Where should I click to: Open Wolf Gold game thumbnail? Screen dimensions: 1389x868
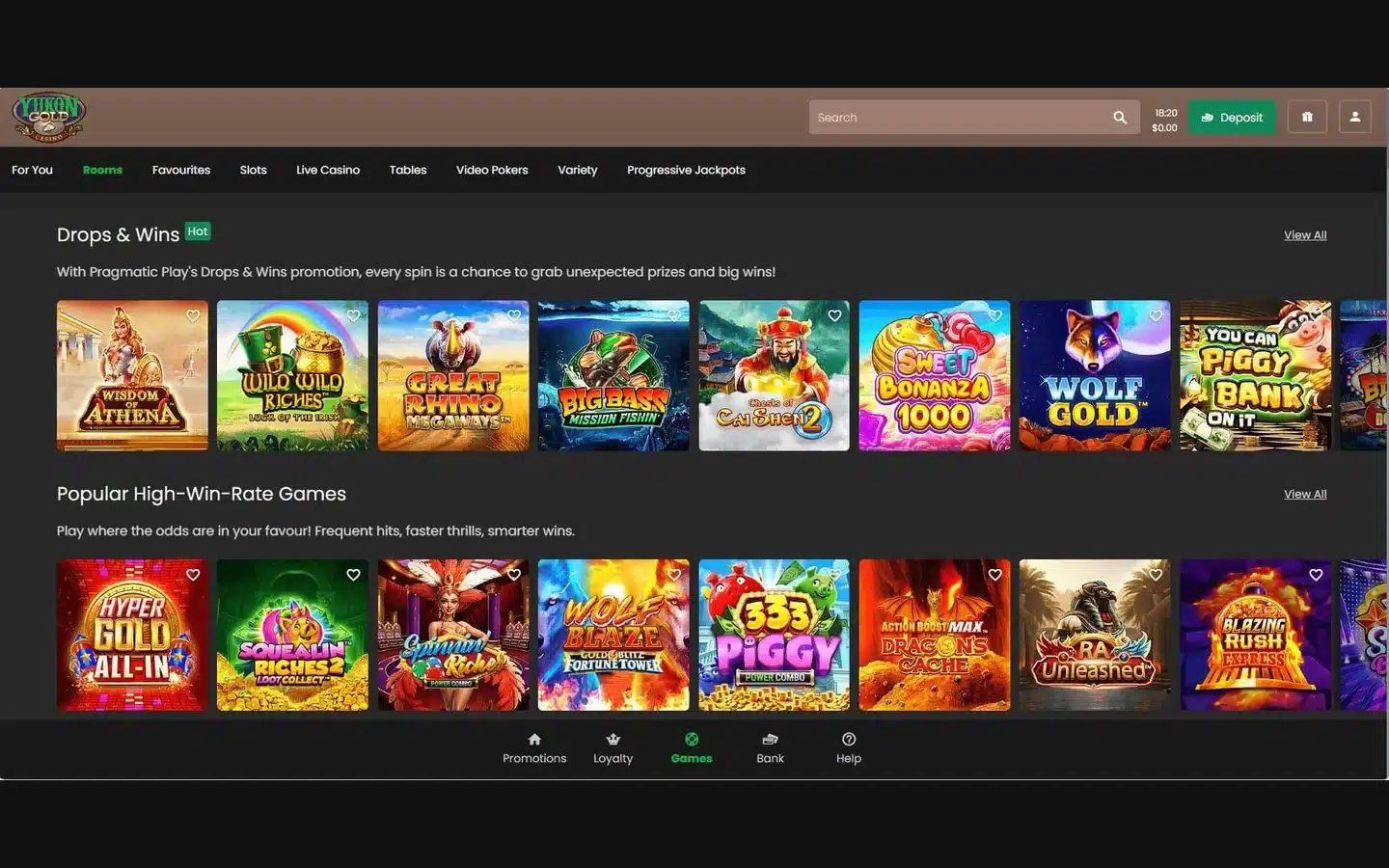(1095, 375)
